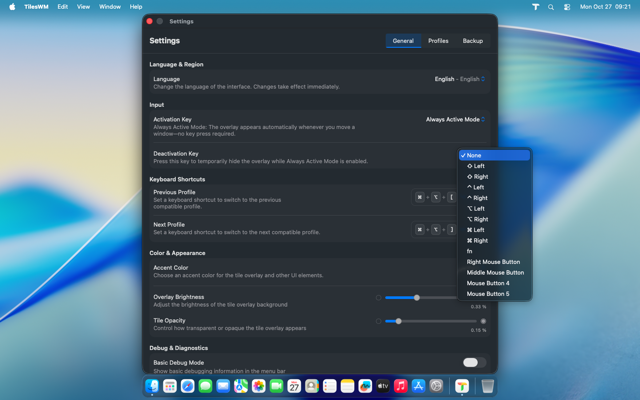Image resolution: width=640 pixels, height=400 pixels.
Task: Click Previous Profile shortcut recorder
Action: point(435,197)
